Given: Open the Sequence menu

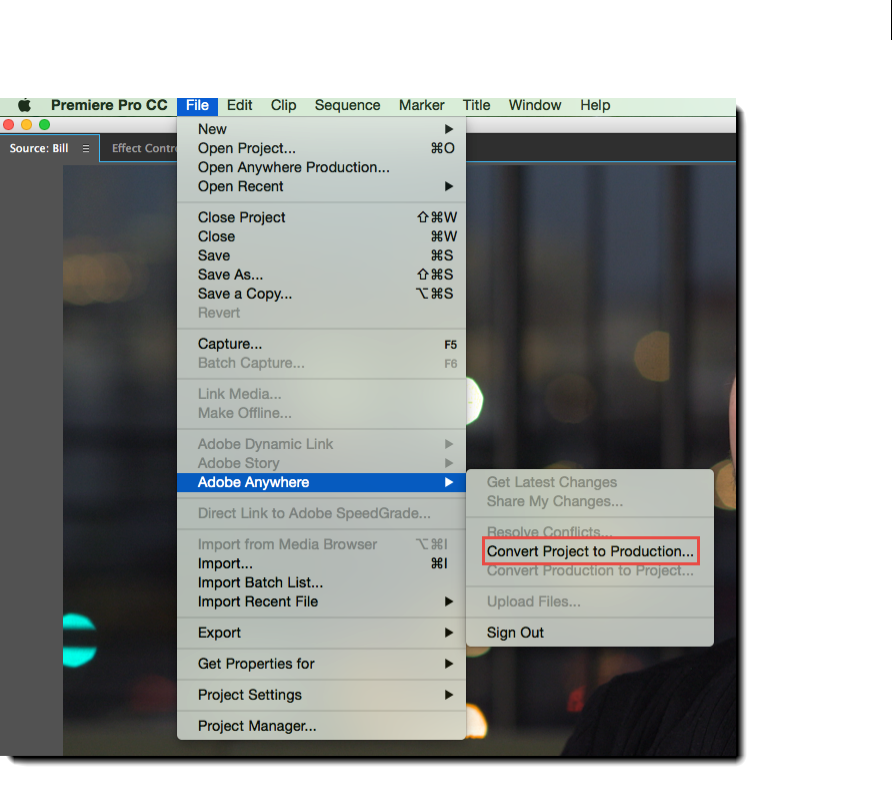Looking at the screenshot, I should (348, 105).
